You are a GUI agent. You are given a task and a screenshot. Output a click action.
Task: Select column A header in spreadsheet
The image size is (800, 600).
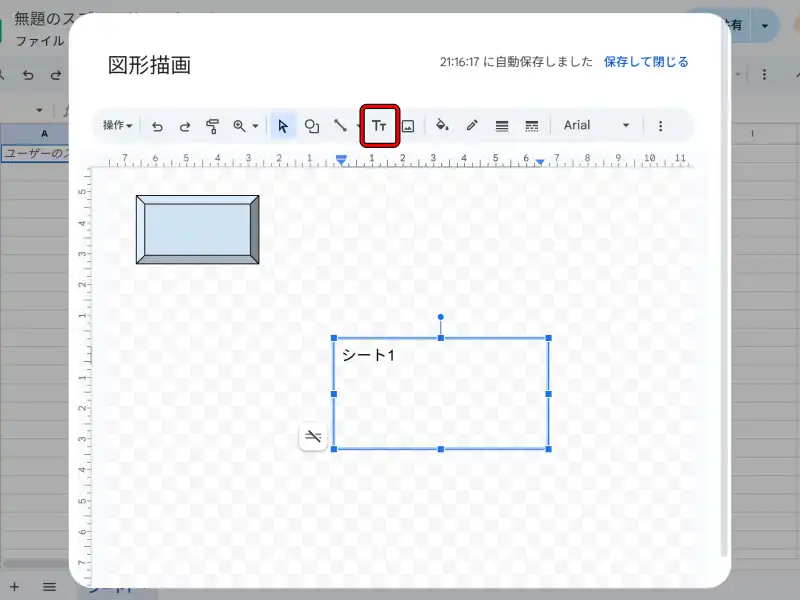point(44,134)
